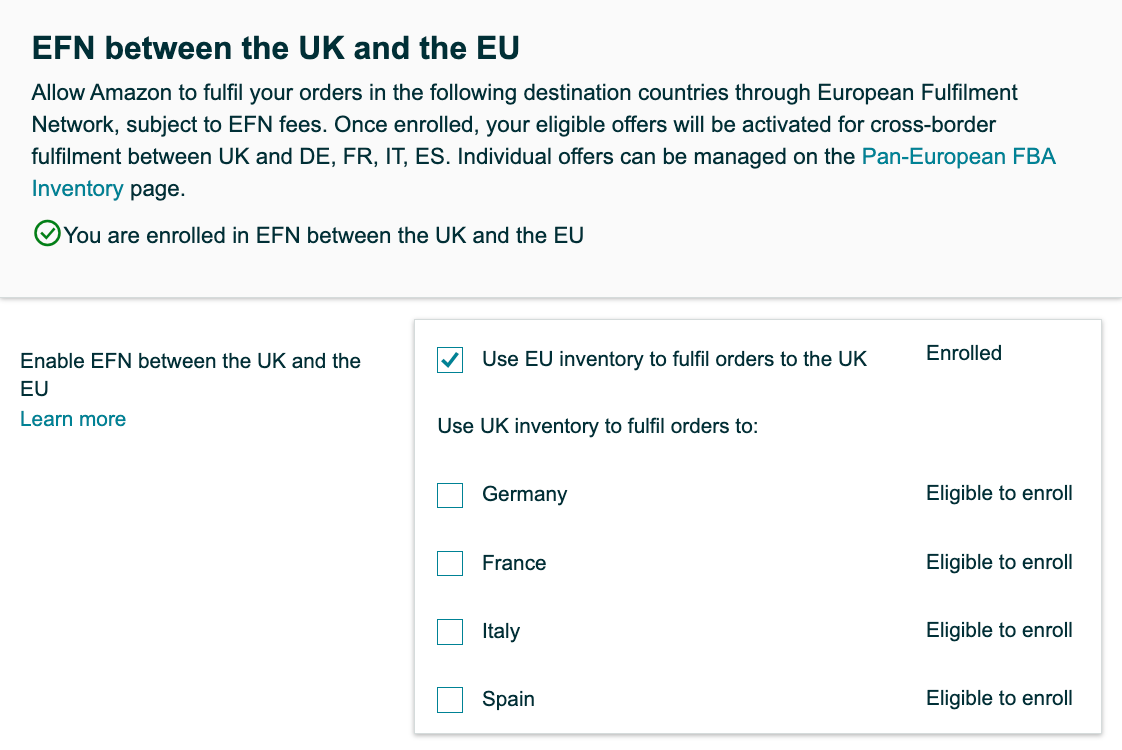Click the Enrolled status text
The height and width of the screenshot is (750, 1122).
click(964, 353)
